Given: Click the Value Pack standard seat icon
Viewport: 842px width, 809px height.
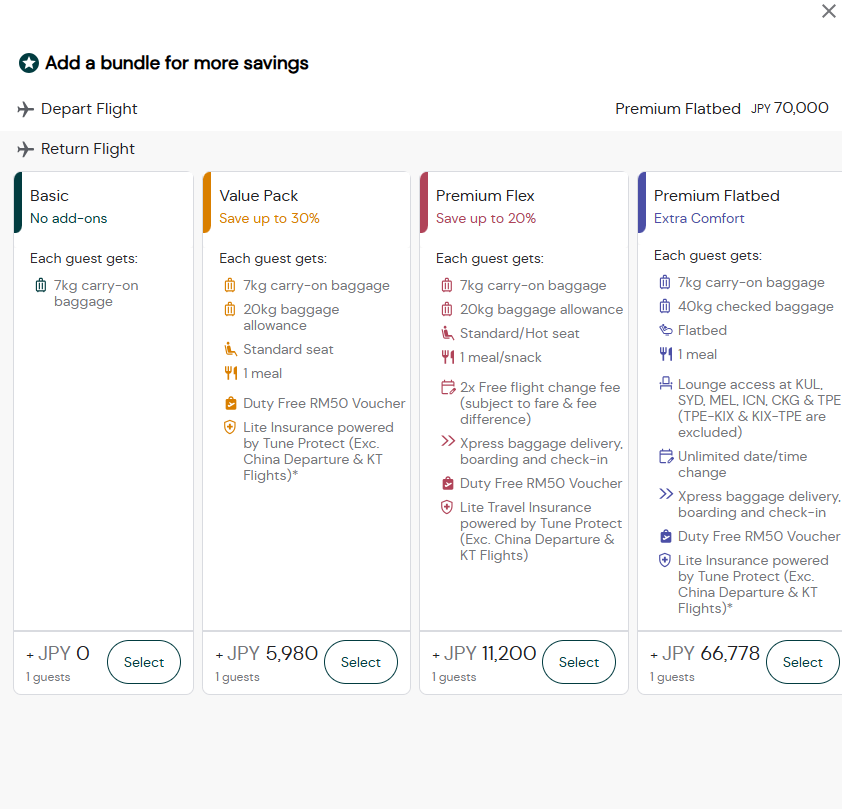Looking at the screenshot, I should pyautogui.click(x=231, y=349).
